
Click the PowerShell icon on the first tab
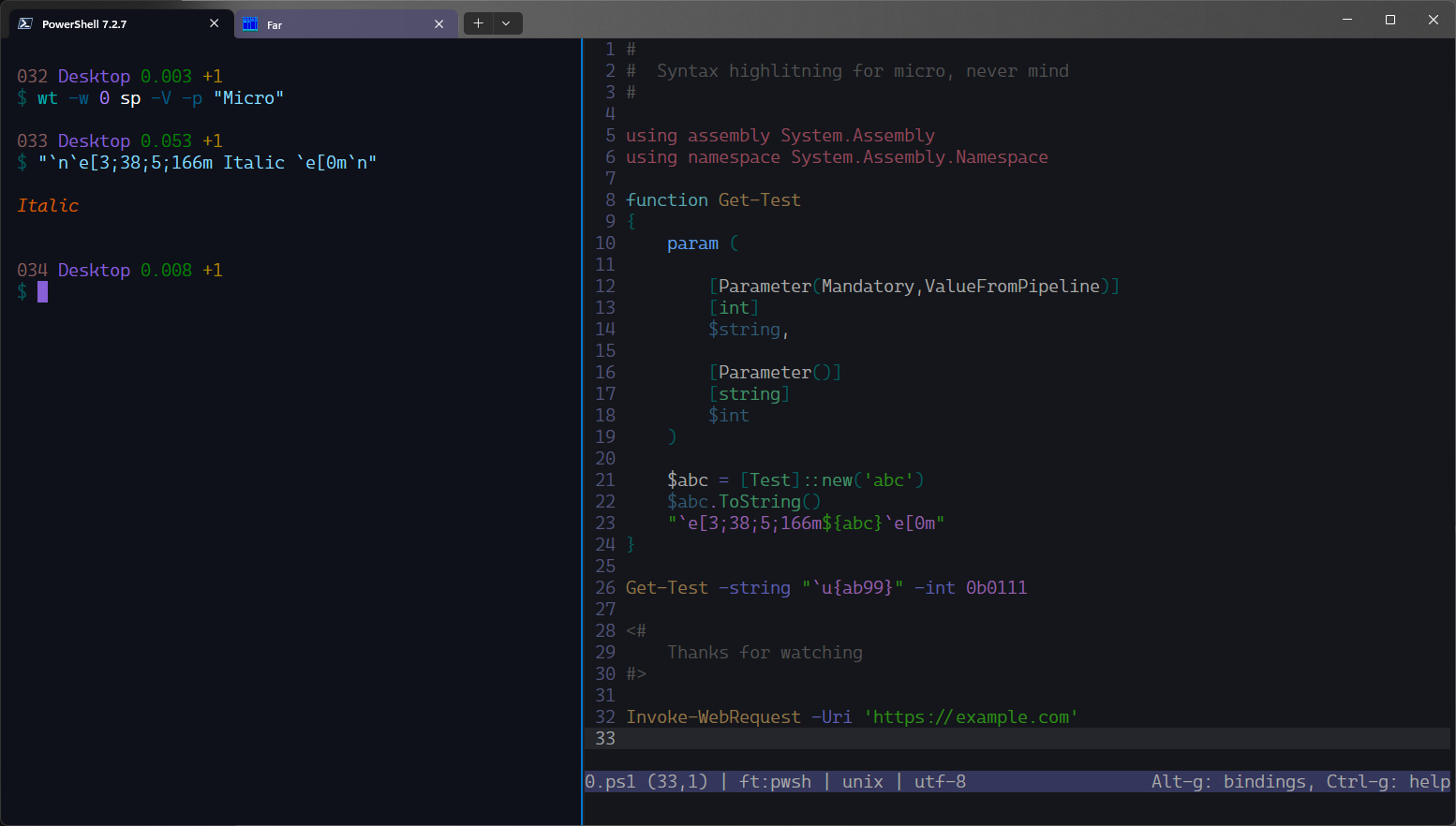pyautogui.click(x=24, y=23)
